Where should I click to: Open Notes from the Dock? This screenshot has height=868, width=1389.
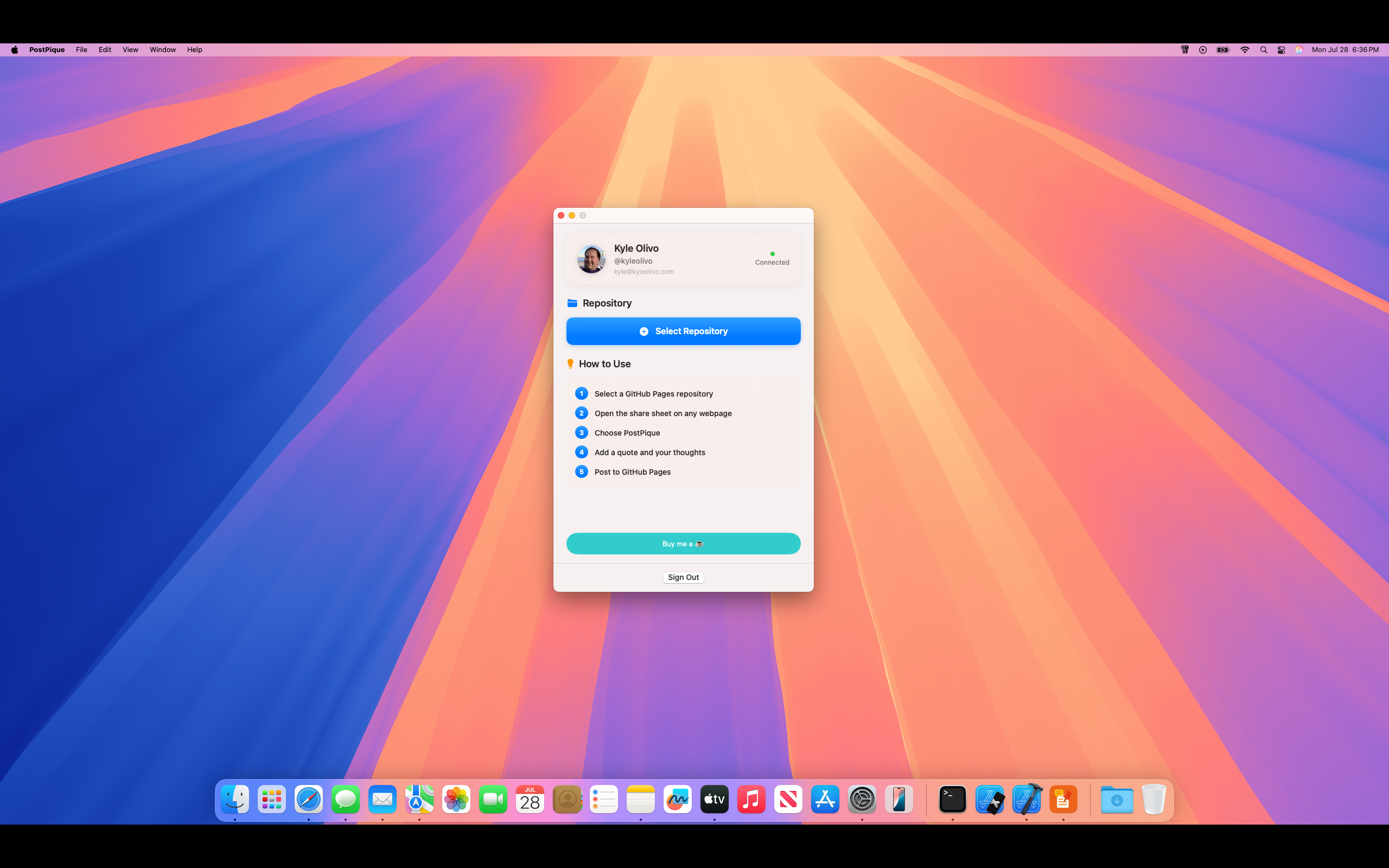pos(641,799)
